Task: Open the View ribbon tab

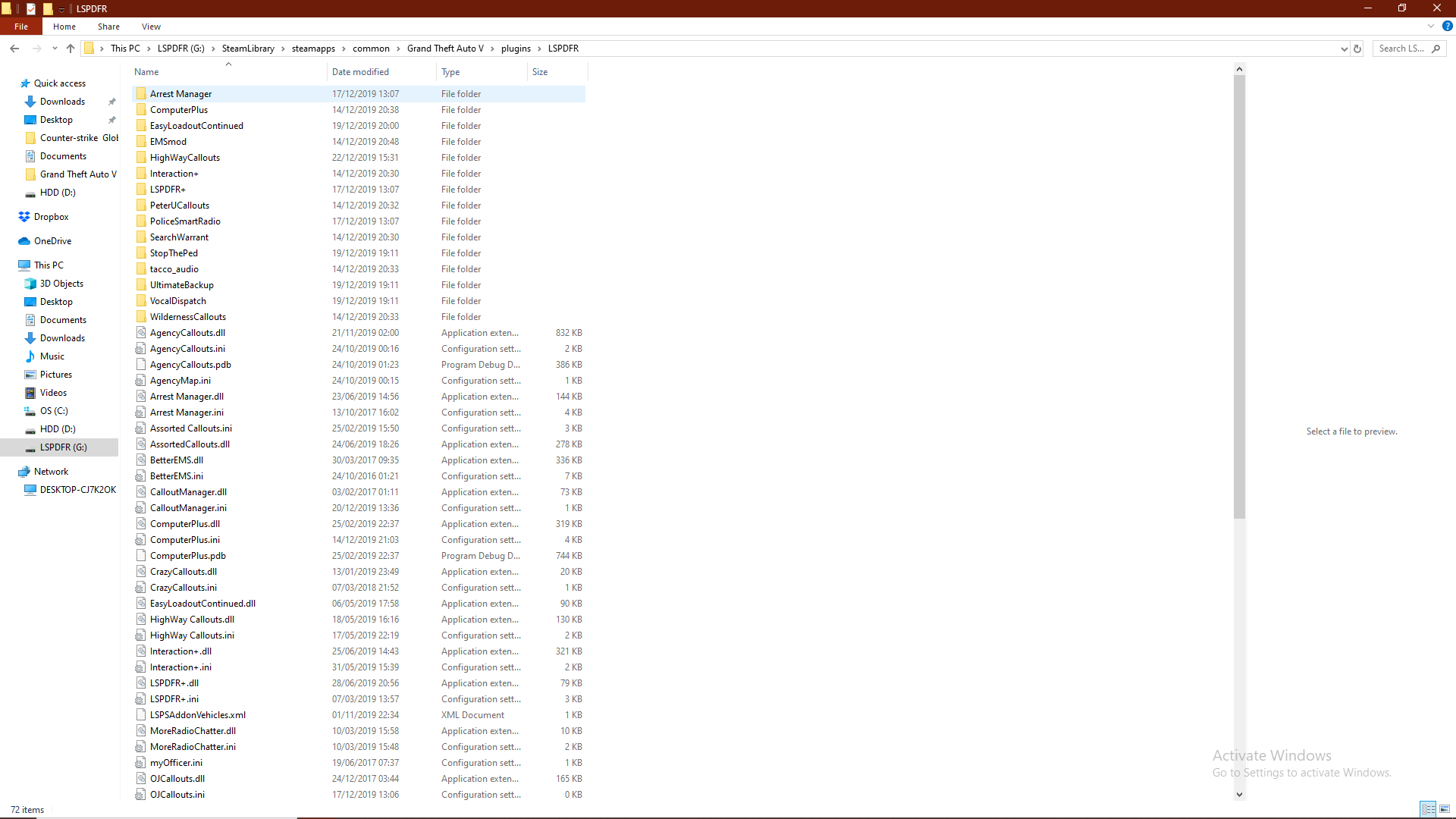Action: click(x=151, y=27)
